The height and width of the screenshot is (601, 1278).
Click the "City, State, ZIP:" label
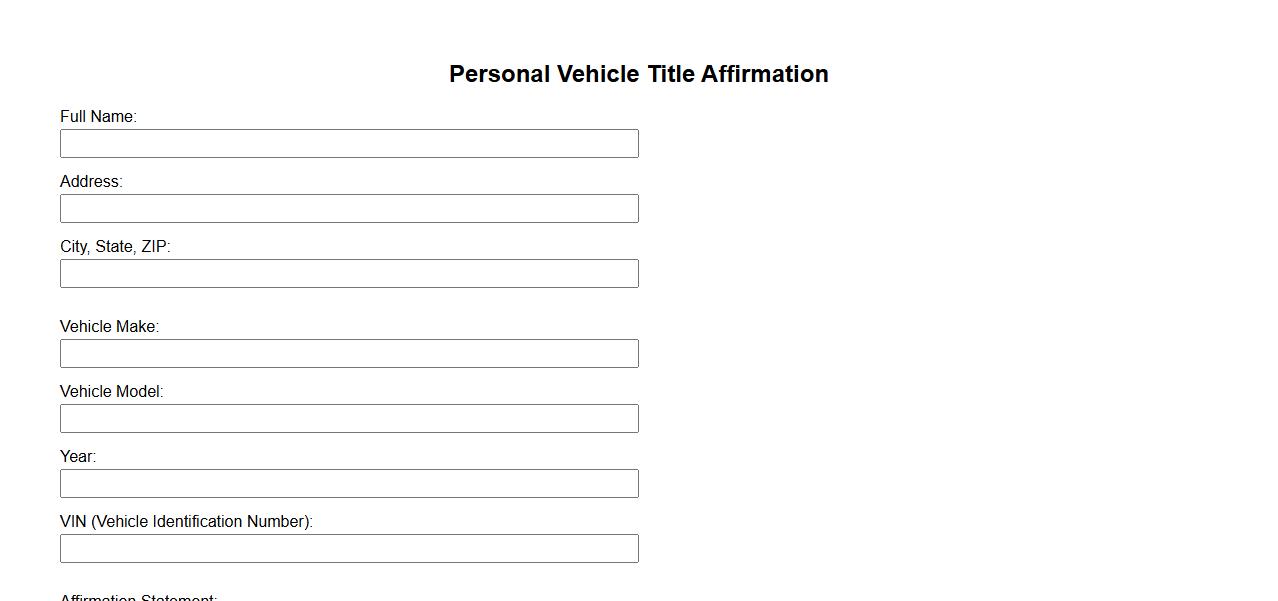click(115, 247)
